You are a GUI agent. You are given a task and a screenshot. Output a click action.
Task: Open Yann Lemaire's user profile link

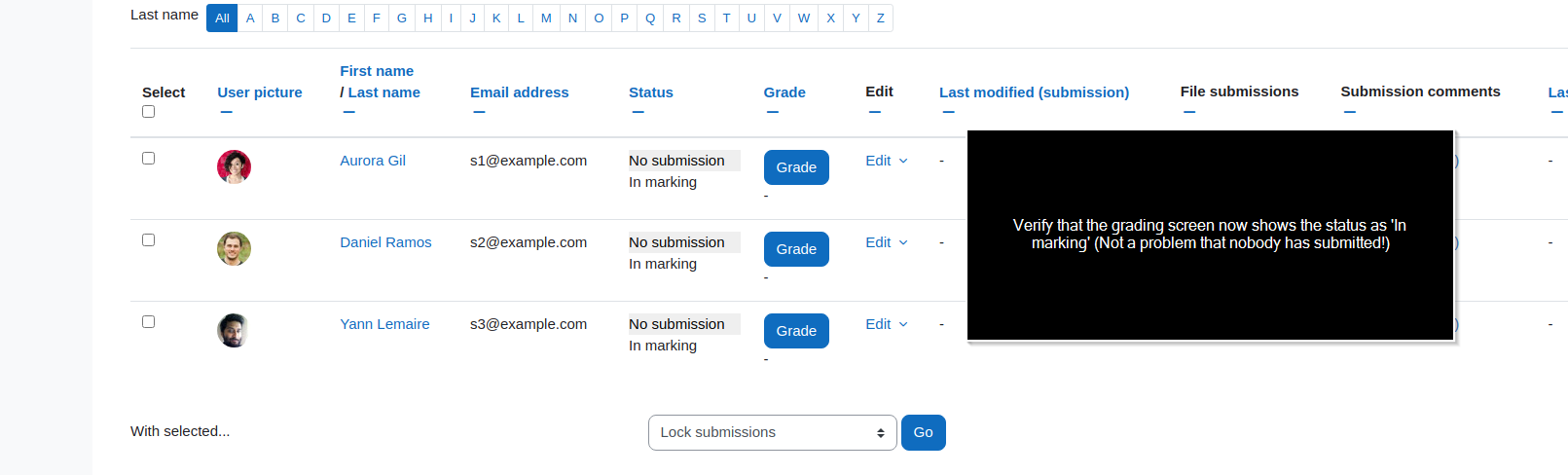[384, 324]
